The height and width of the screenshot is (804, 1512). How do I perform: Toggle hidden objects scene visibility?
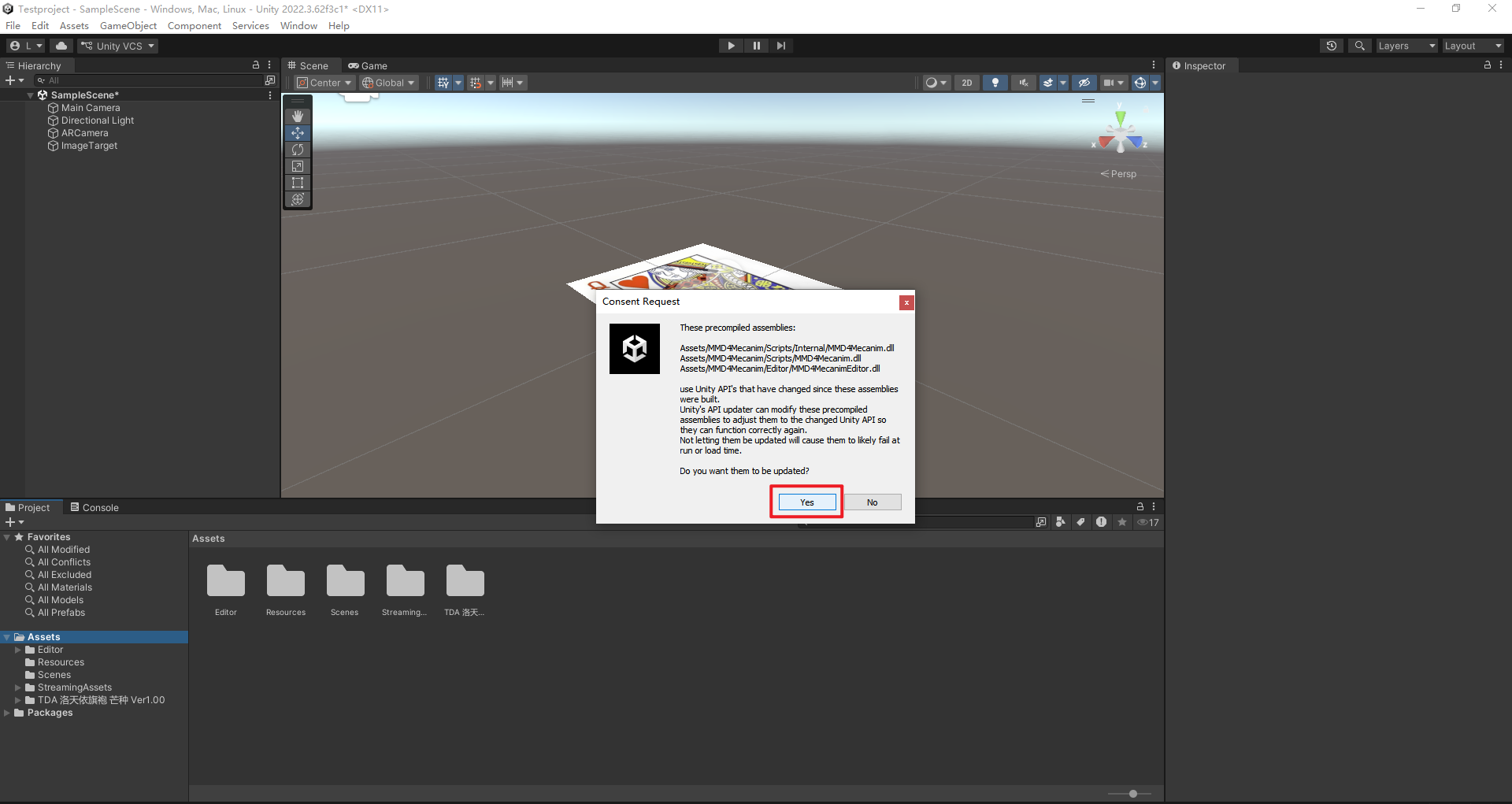pos(1084,83)
